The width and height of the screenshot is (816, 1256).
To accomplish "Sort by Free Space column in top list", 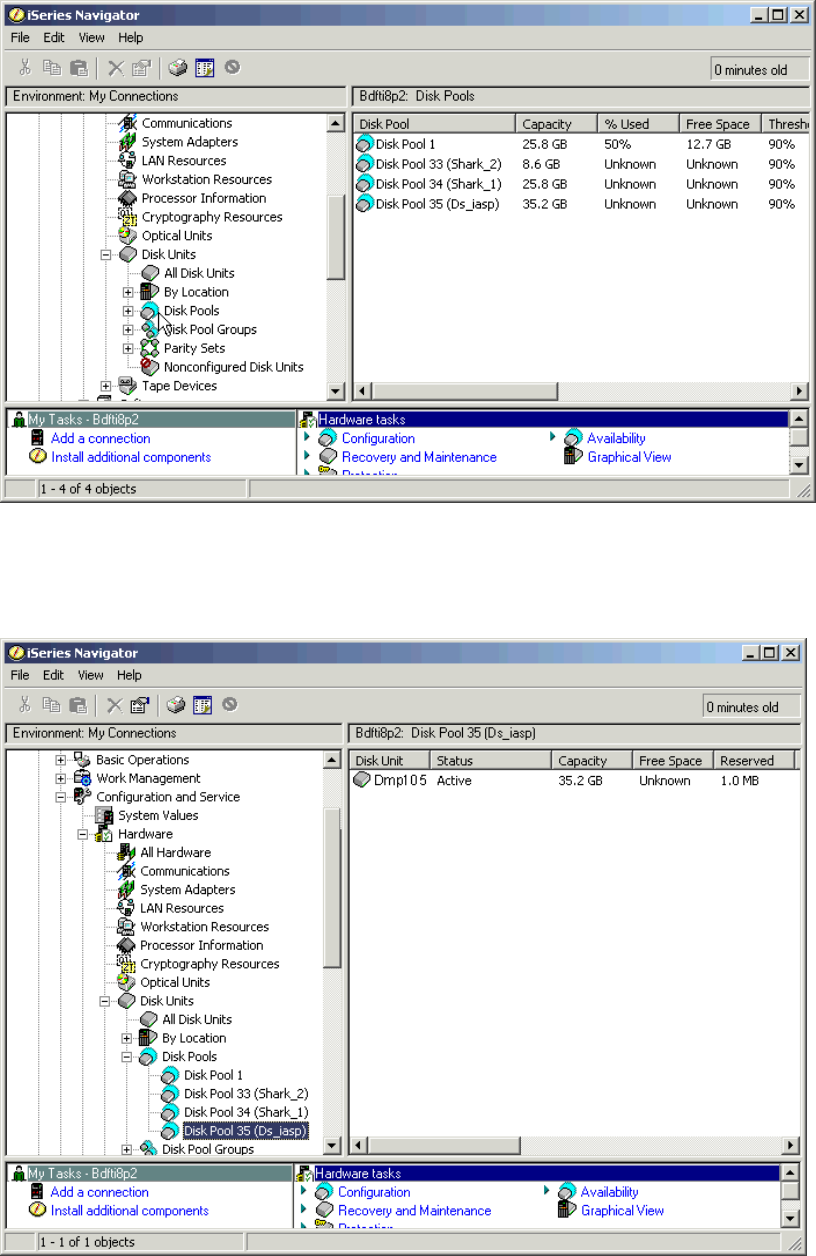I will click(721, 124).
